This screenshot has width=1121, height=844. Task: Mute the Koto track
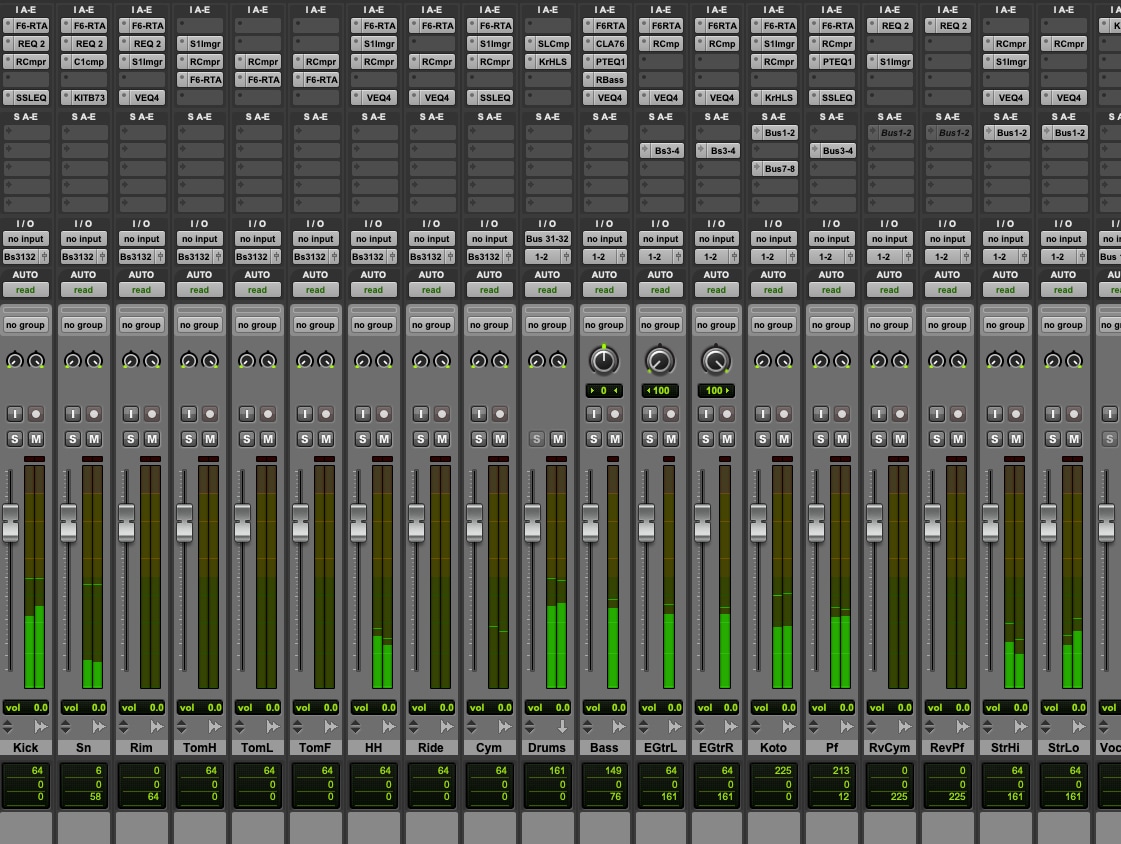784,439
